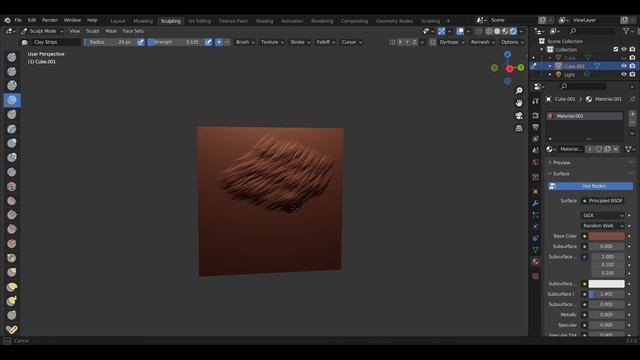Open the Texture dropdown
Viewport: 640px width, 360px height.
coord(272,42)
